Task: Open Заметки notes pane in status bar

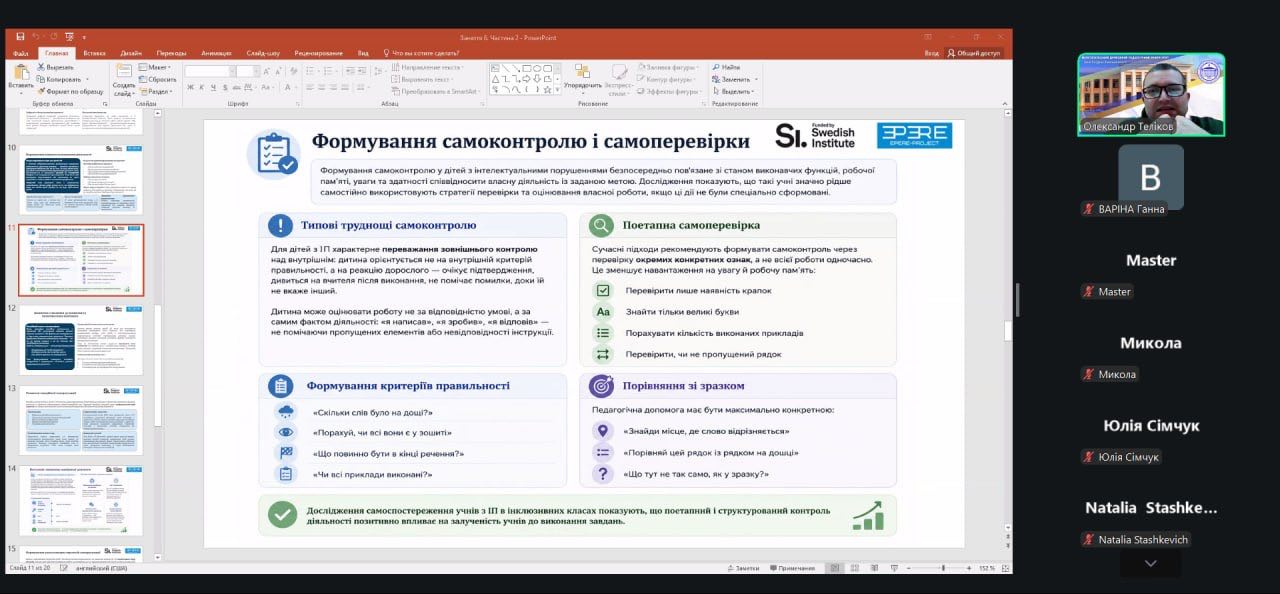Action: pos(743,568)
